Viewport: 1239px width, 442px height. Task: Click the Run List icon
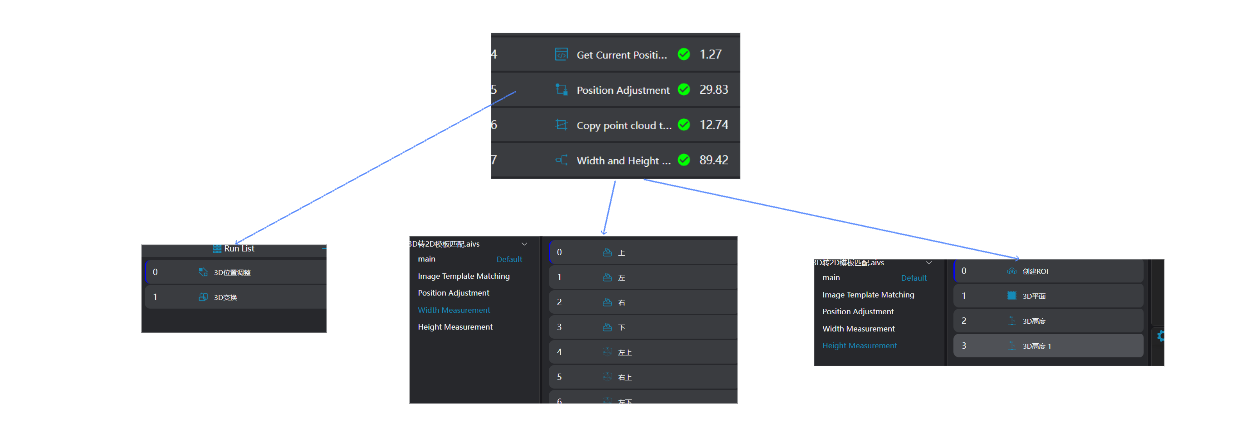[216, 248]
